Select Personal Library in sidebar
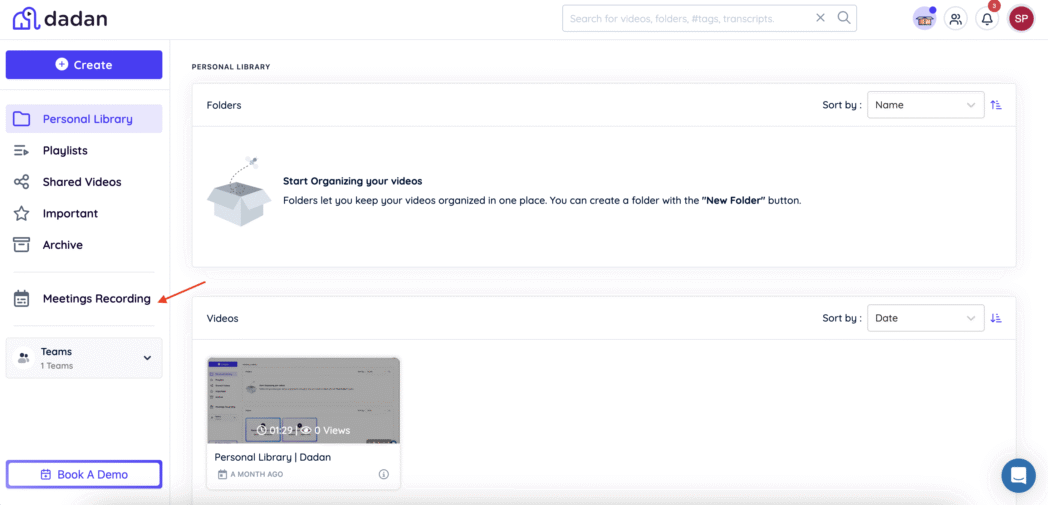 coord(84,119)
